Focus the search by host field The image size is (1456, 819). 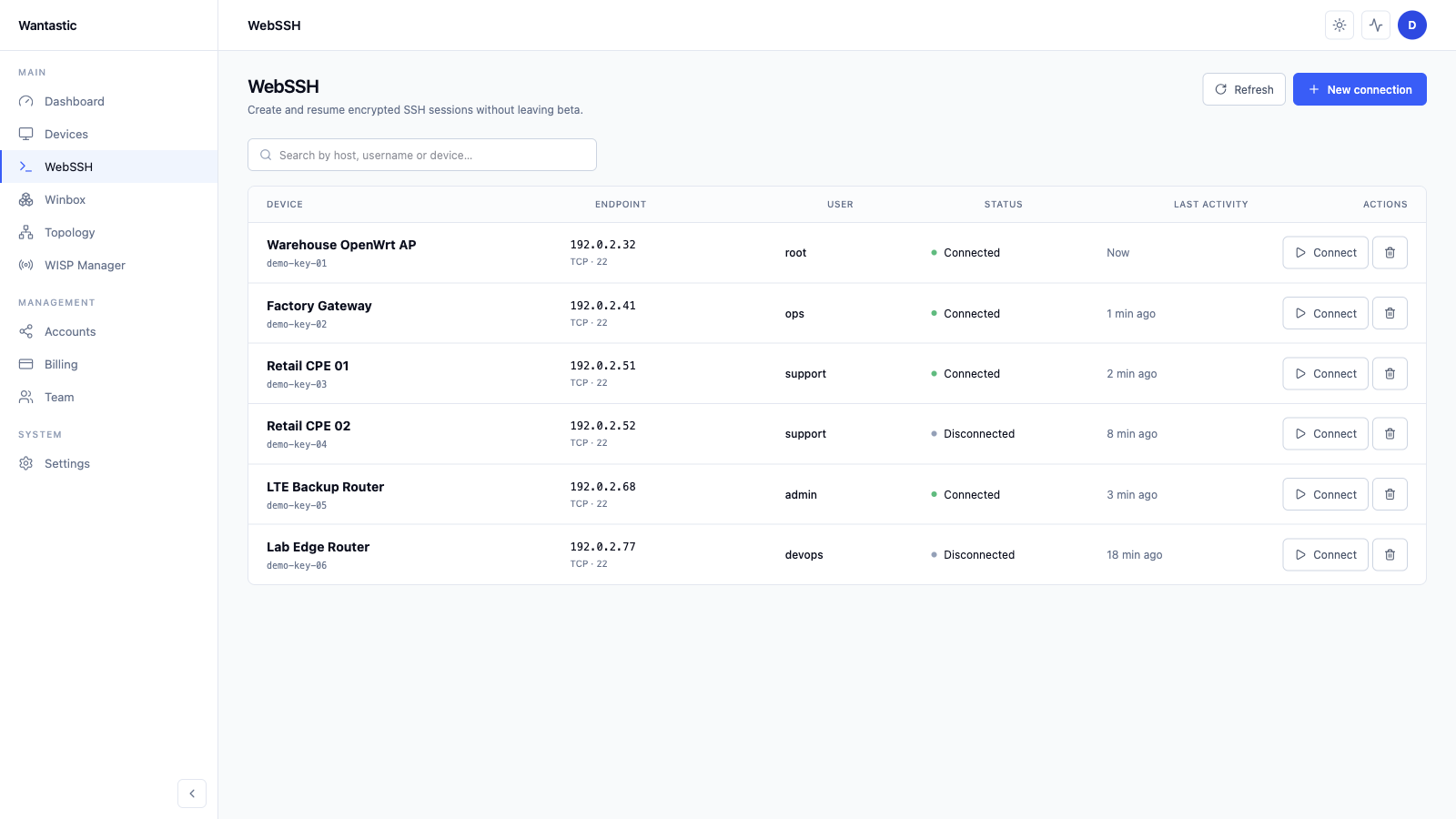click(422, 155)
